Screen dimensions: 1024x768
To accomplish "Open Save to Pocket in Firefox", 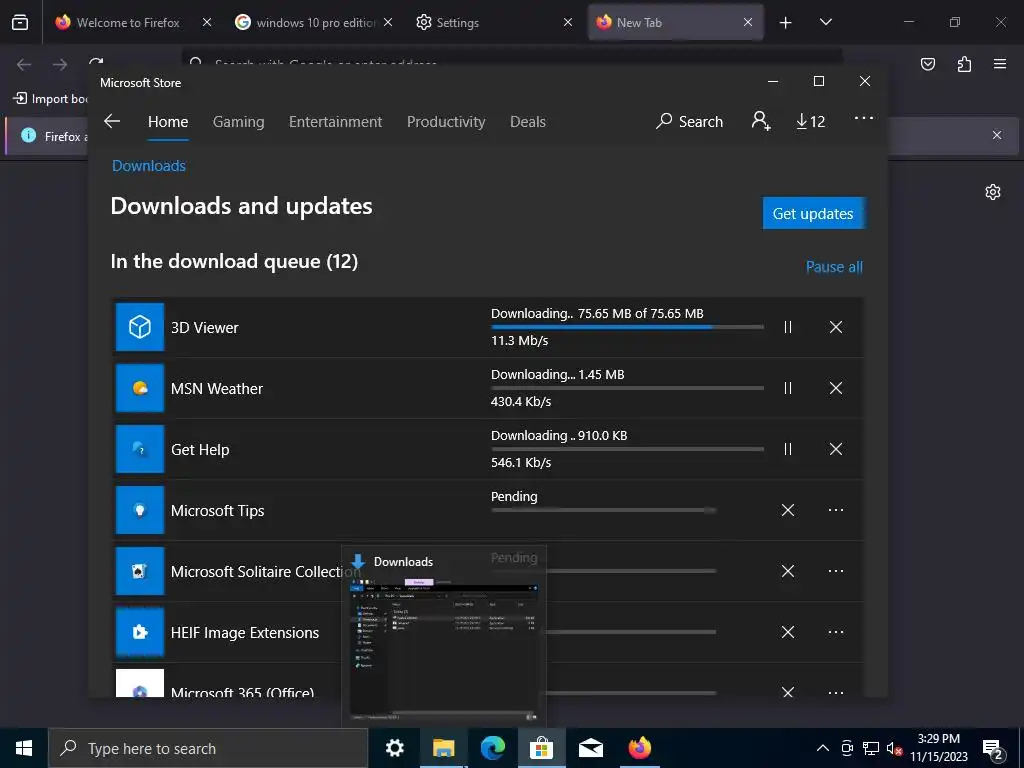I will [927, 64].
